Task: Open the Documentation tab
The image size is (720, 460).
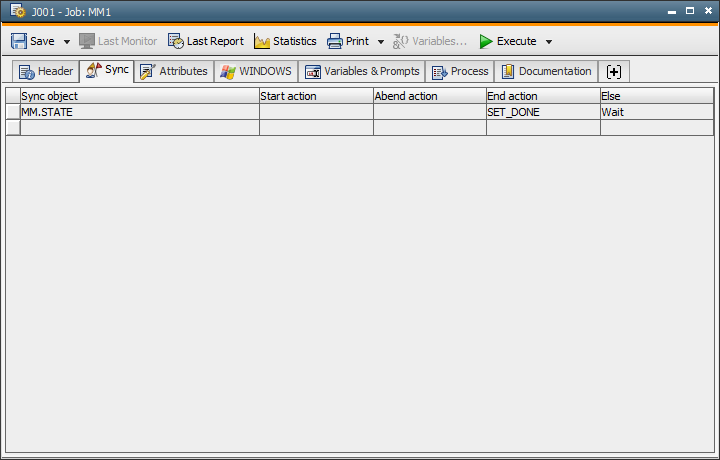Action: pyautogui.click(x=546, y=72)
